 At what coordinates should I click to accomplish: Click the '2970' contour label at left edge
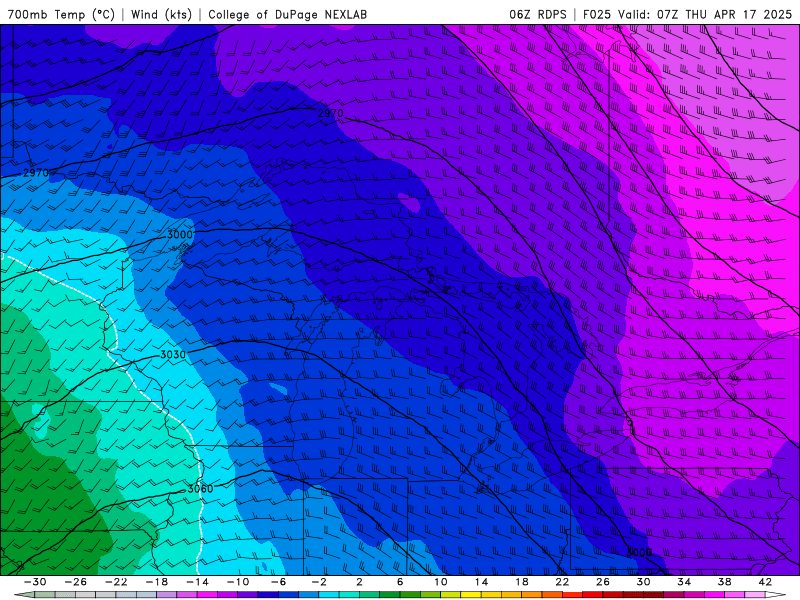(36, 173)
